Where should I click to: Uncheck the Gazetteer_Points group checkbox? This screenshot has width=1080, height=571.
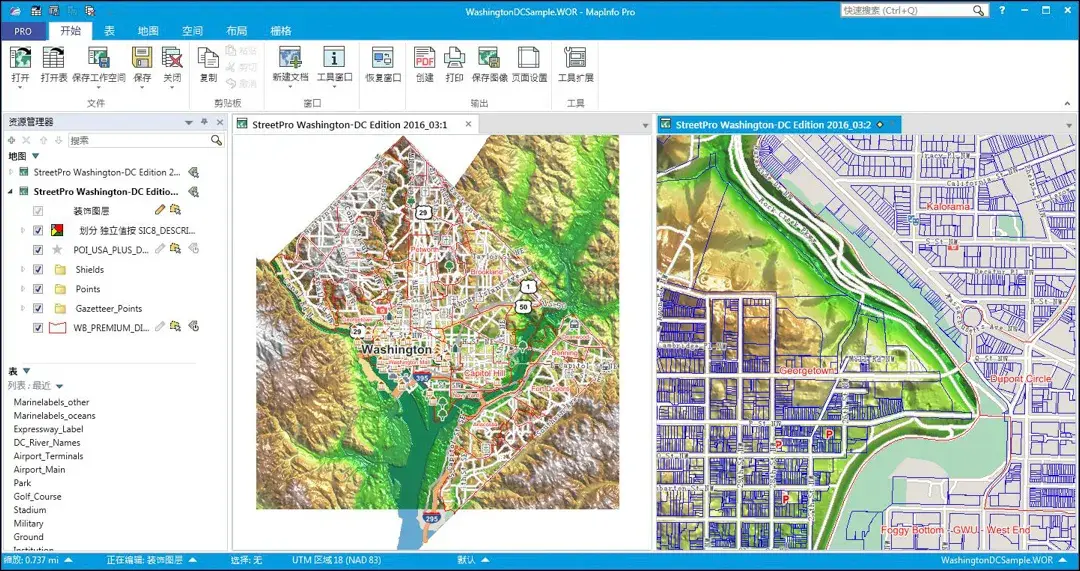coord(39,308)
